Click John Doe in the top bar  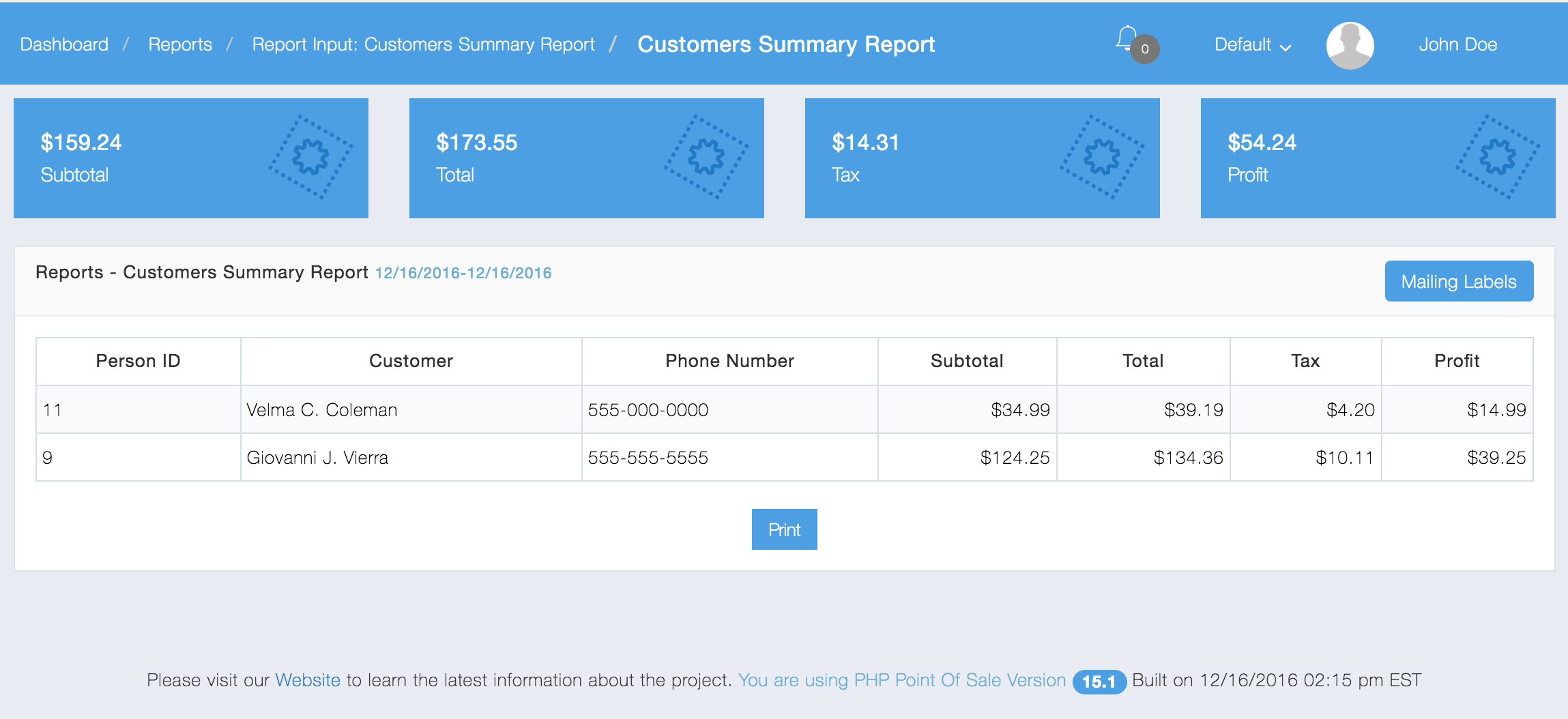pyautogui.click(x=1459, y=44)
